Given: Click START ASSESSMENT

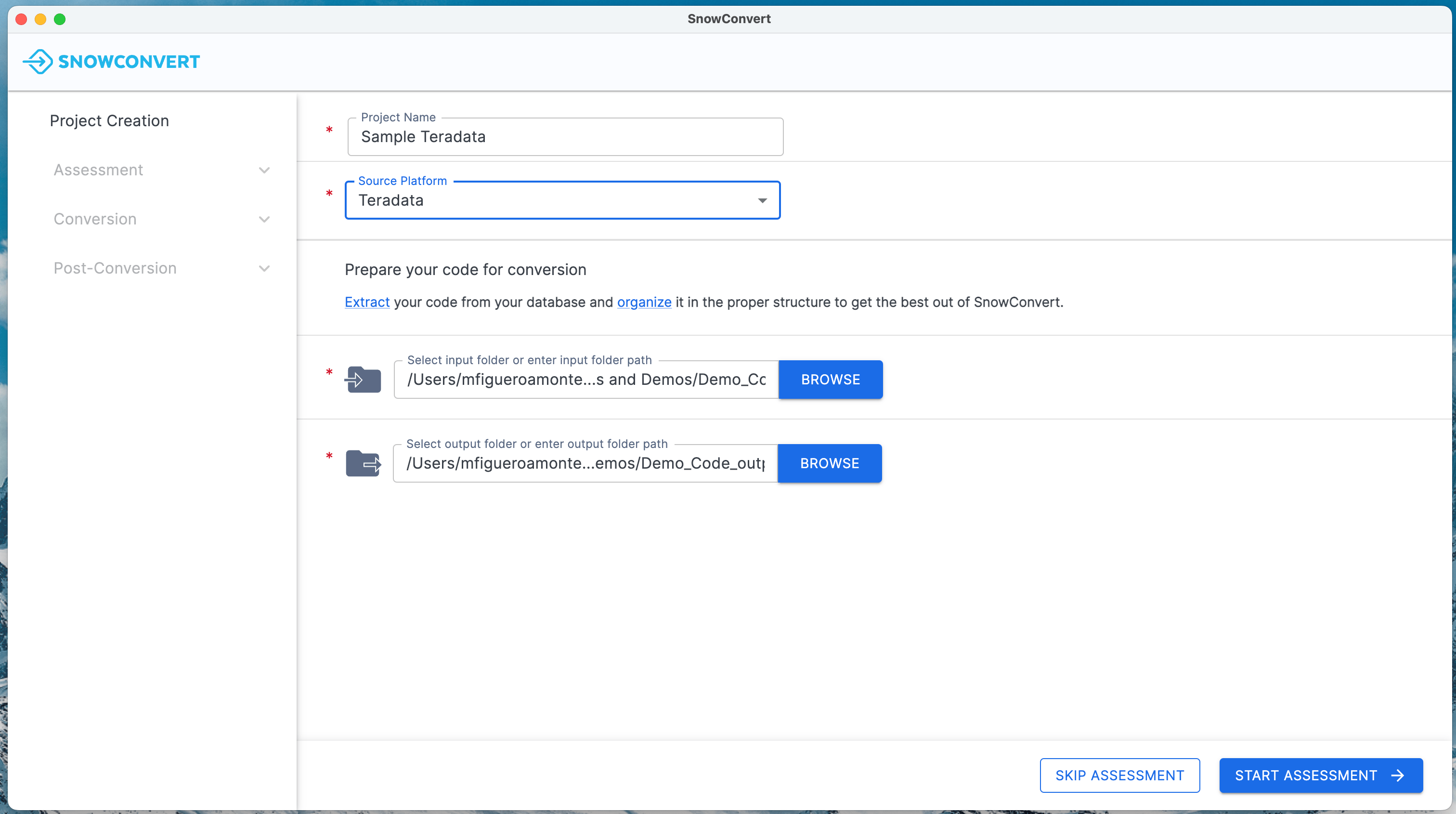Looking at the screenshot, I should (x=1320, y=775).
